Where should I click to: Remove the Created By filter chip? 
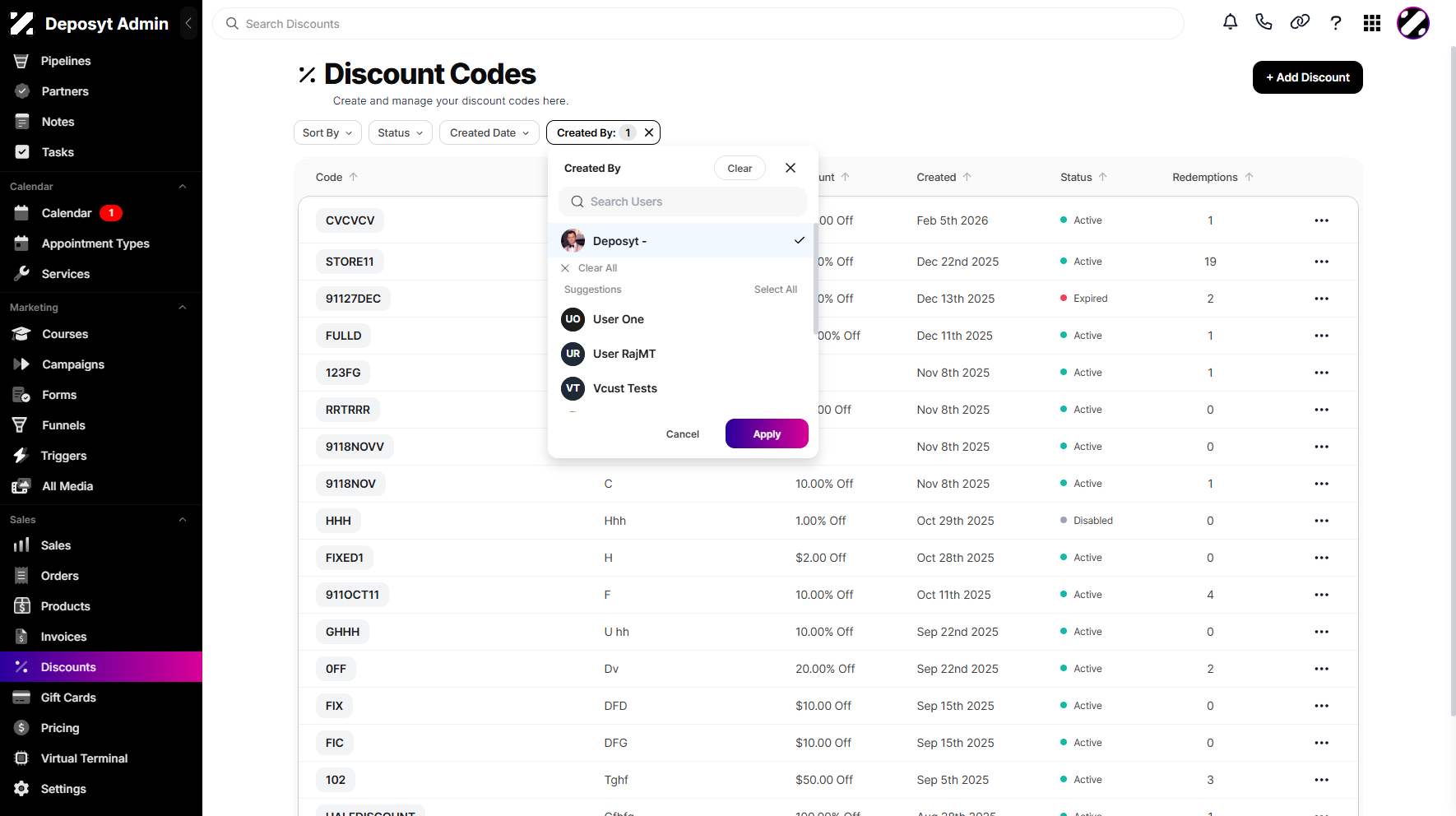[649, 132]
